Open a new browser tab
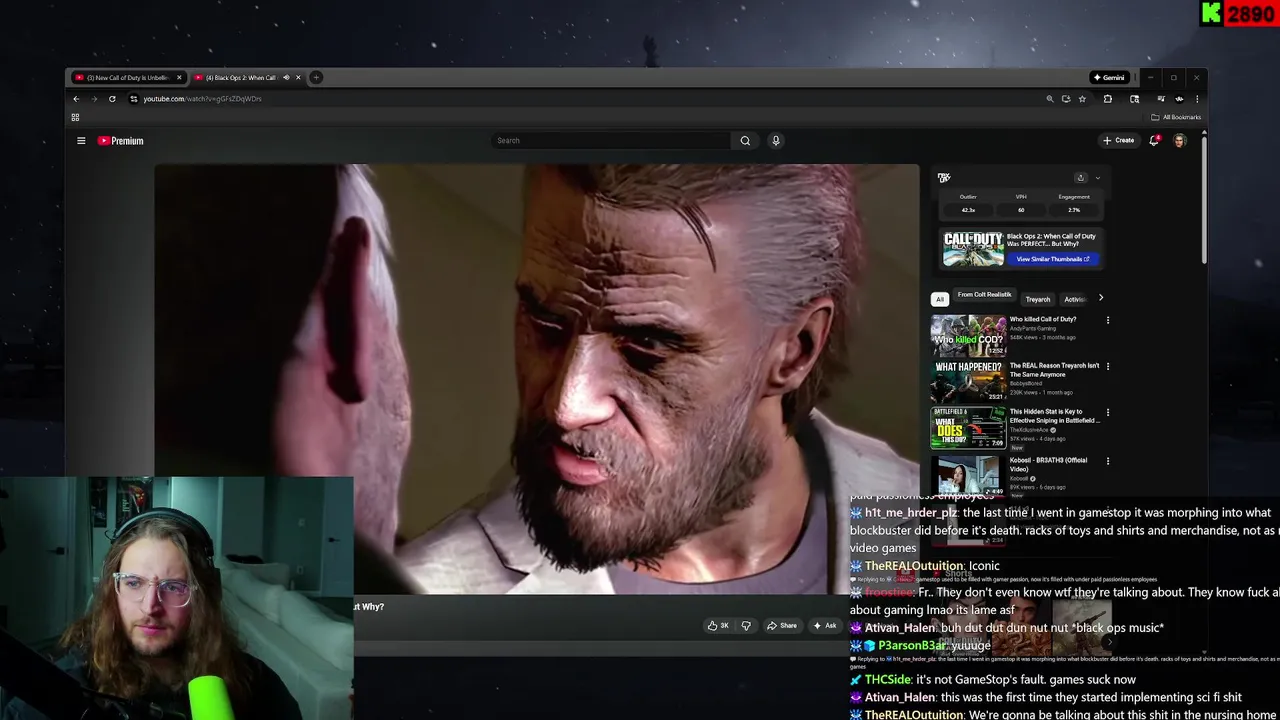This screenshot has height=720, width=1280. pos(316,77)
